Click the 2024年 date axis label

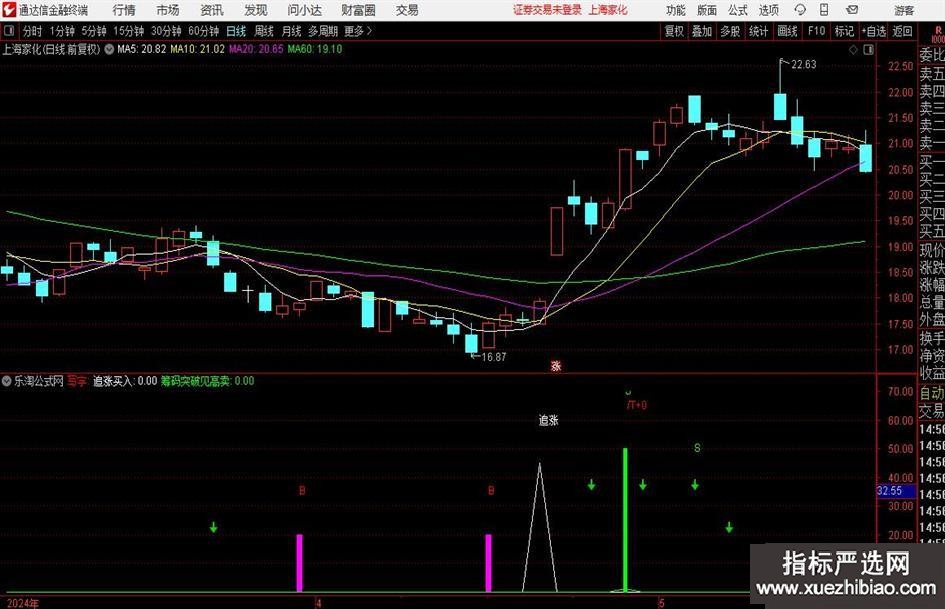[x=23, y=603]
